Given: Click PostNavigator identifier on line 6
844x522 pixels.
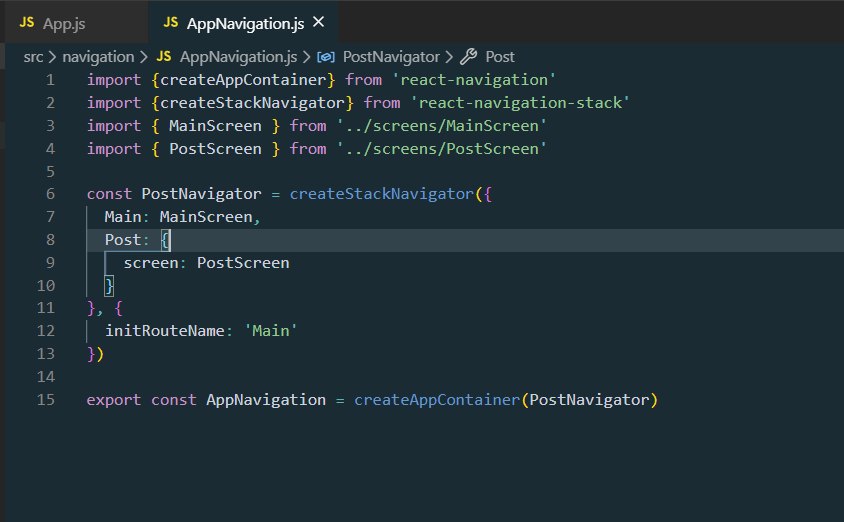Looking at the screenshot, I should (201, 194).
